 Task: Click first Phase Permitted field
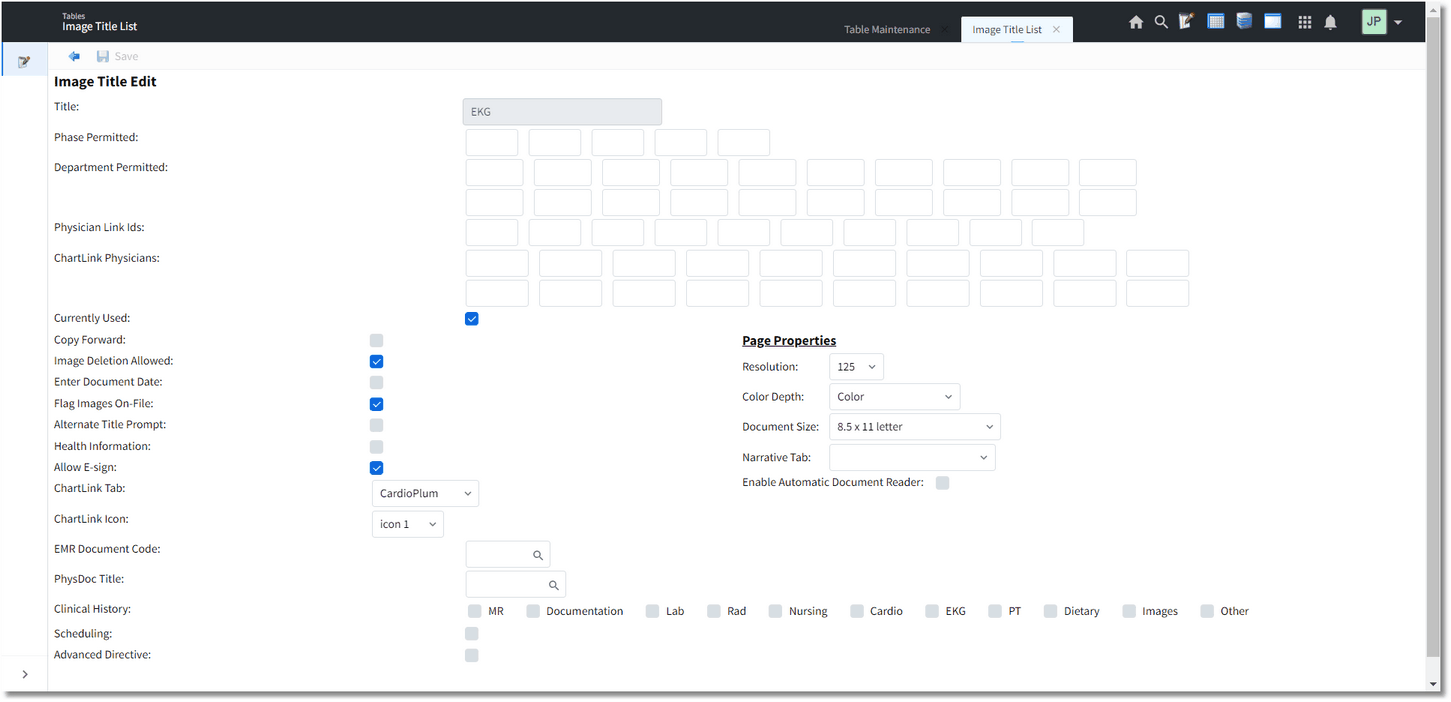click(492, 142)
